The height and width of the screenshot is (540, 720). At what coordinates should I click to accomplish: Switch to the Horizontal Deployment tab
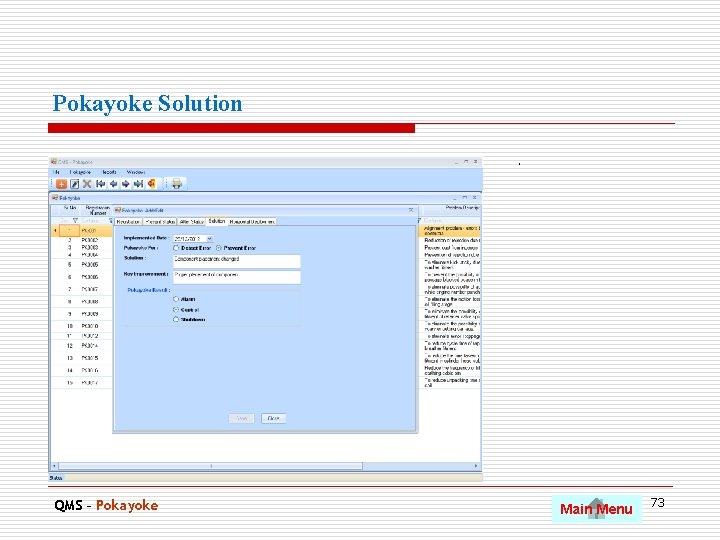pos(252,222)
